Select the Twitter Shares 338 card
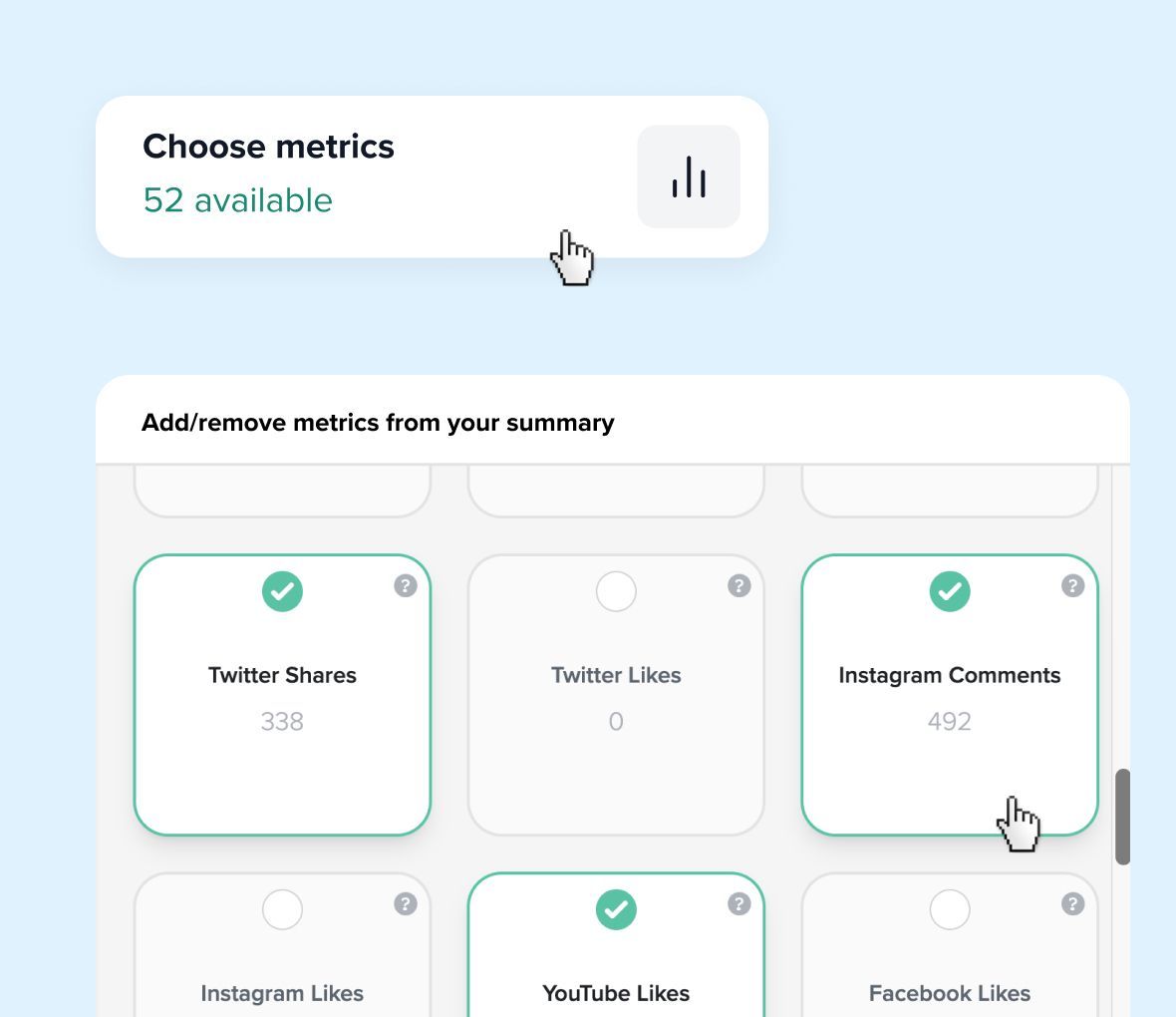The width and height of the screenshot is (1176, 1017). [283, 695]
